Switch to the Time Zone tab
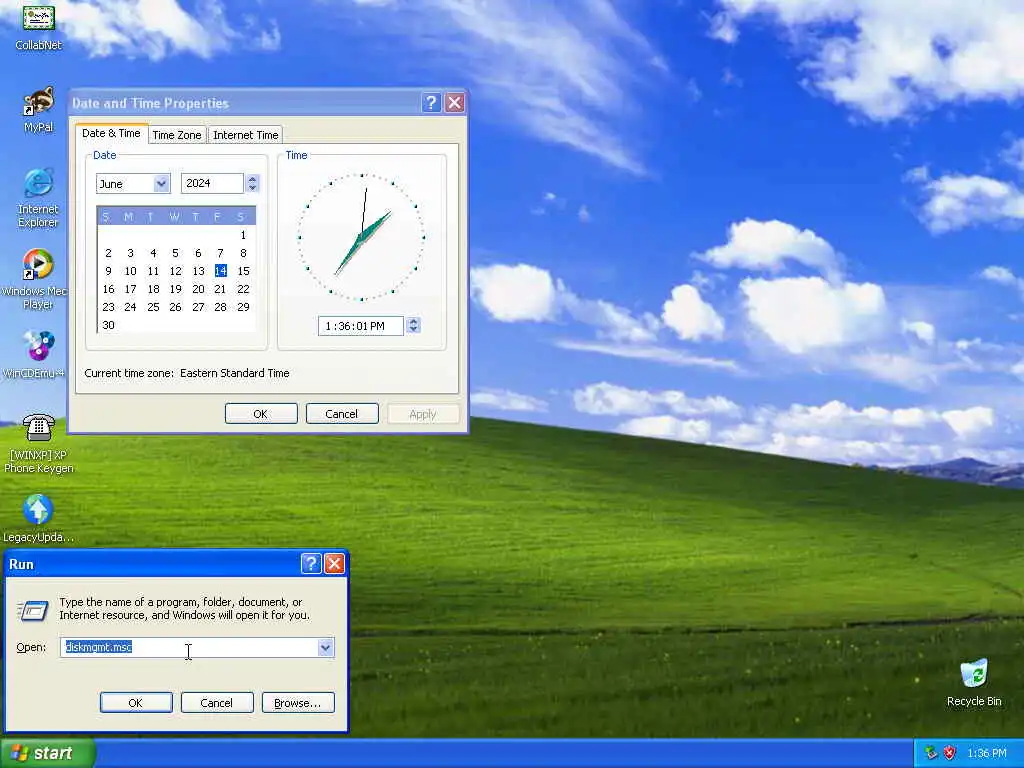 coord(177,135)
